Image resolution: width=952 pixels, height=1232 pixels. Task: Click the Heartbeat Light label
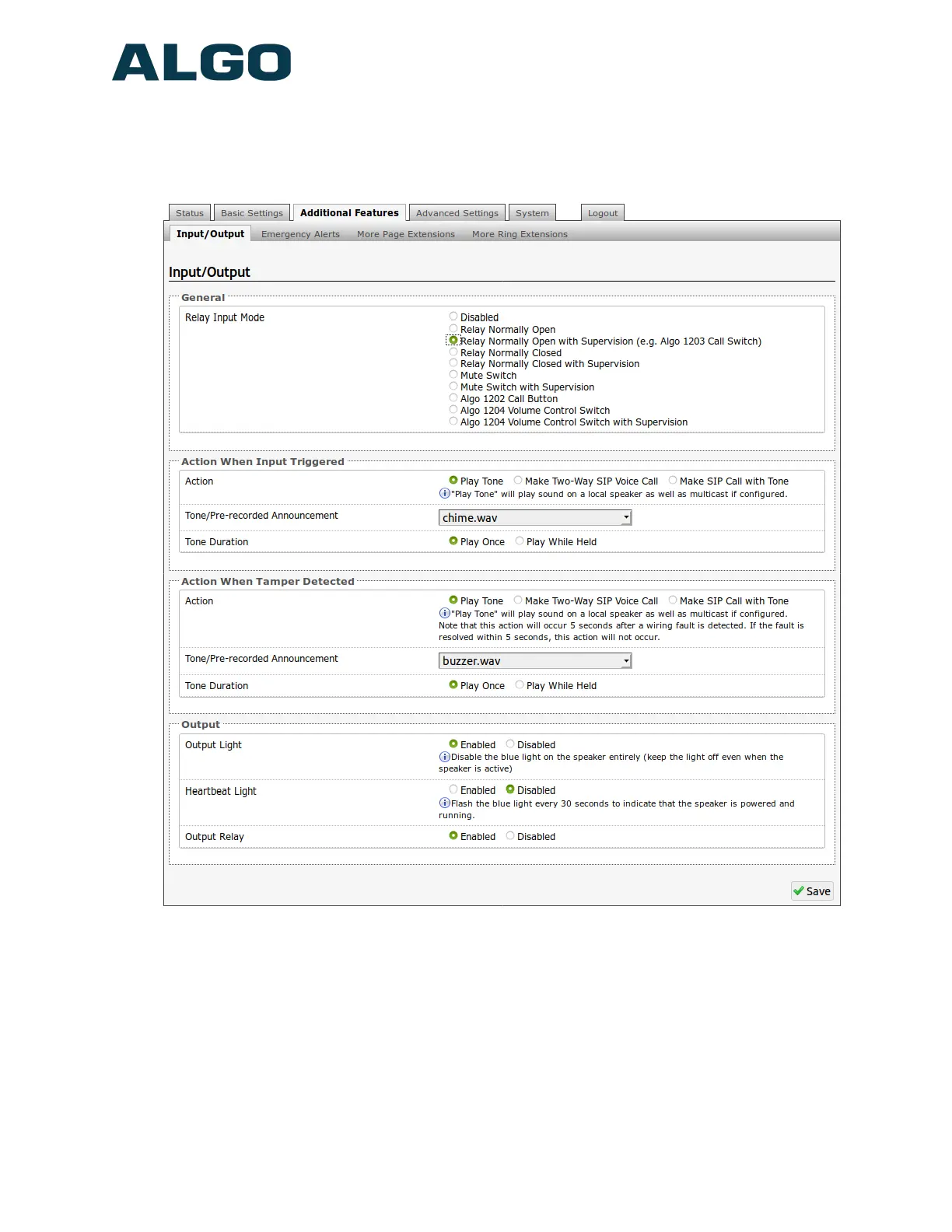point(220,791)
